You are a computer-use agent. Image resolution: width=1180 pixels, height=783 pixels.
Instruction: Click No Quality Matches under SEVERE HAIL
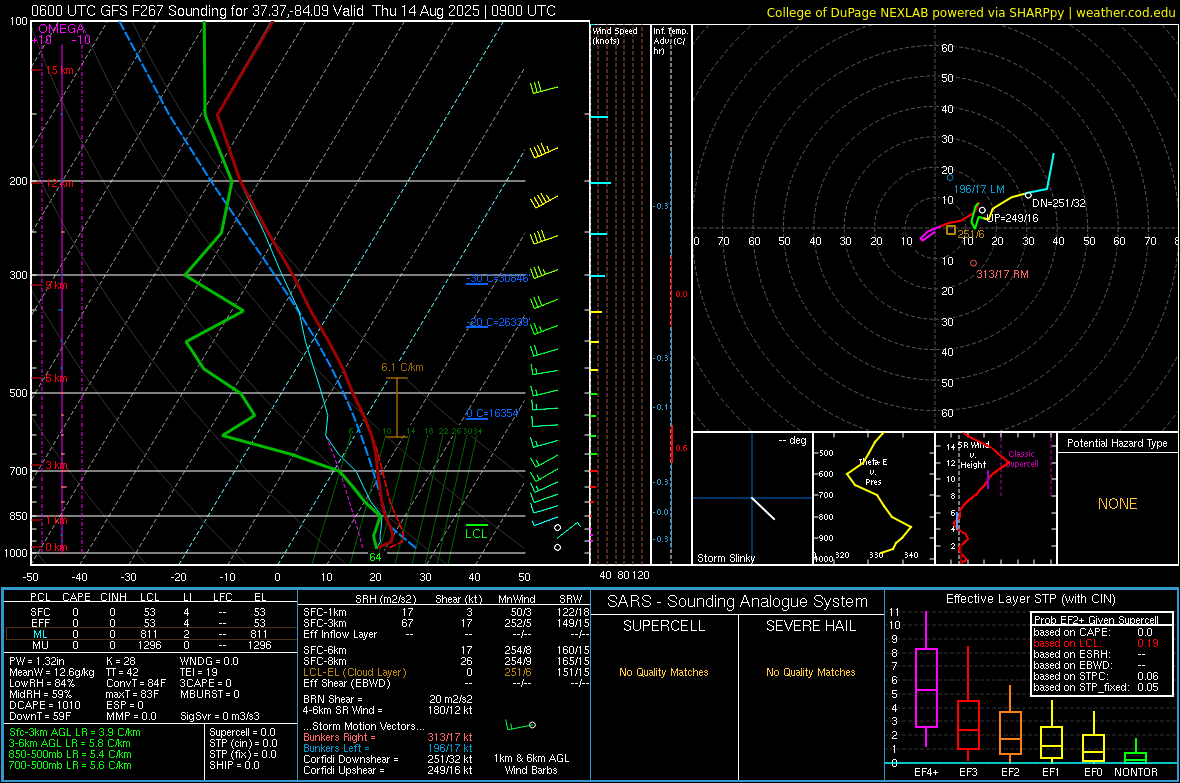[x=811, y=672]
